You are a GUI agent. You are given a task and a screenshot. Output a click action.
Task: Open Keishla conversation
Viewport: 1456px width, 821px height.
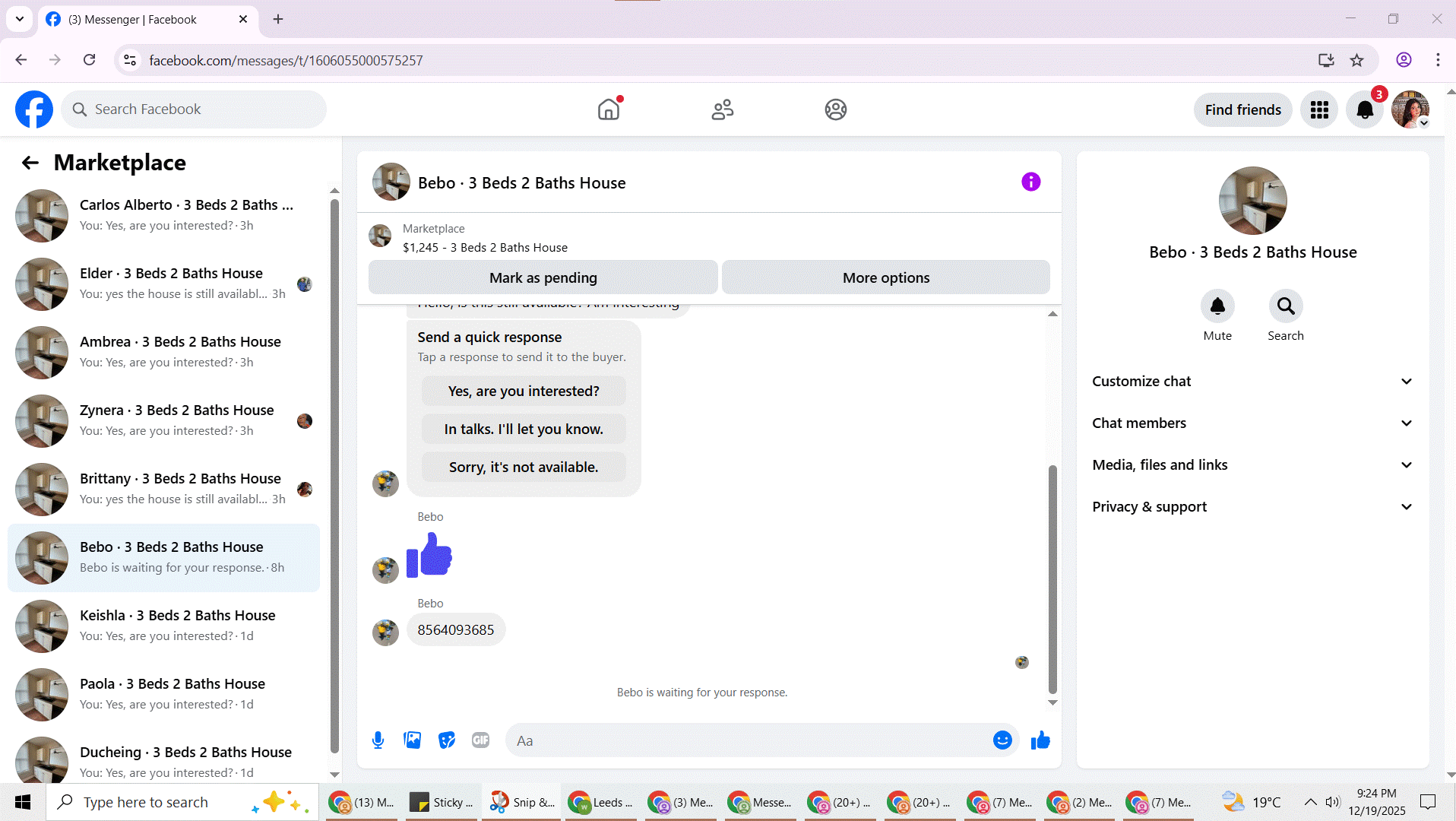tap(163, 626)
